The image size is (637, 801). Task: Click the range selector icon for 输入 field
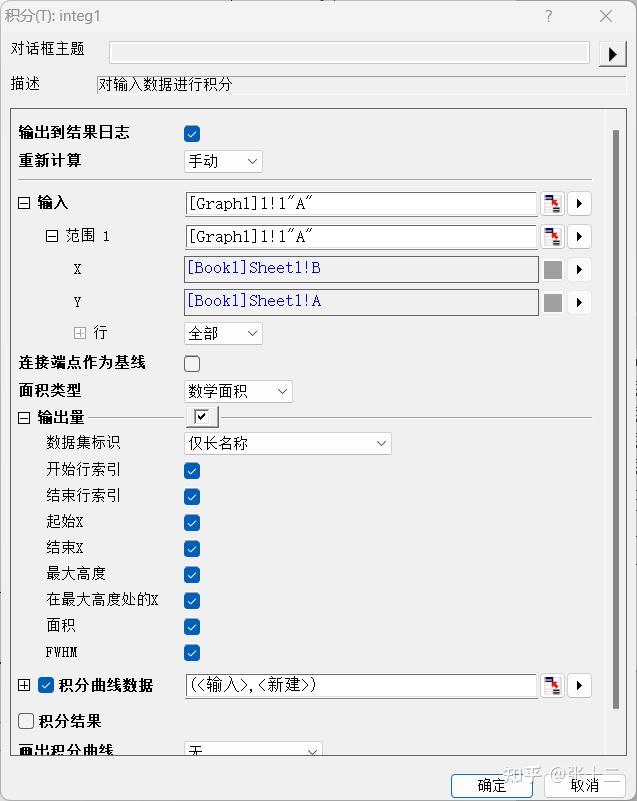tap(552, 204)
